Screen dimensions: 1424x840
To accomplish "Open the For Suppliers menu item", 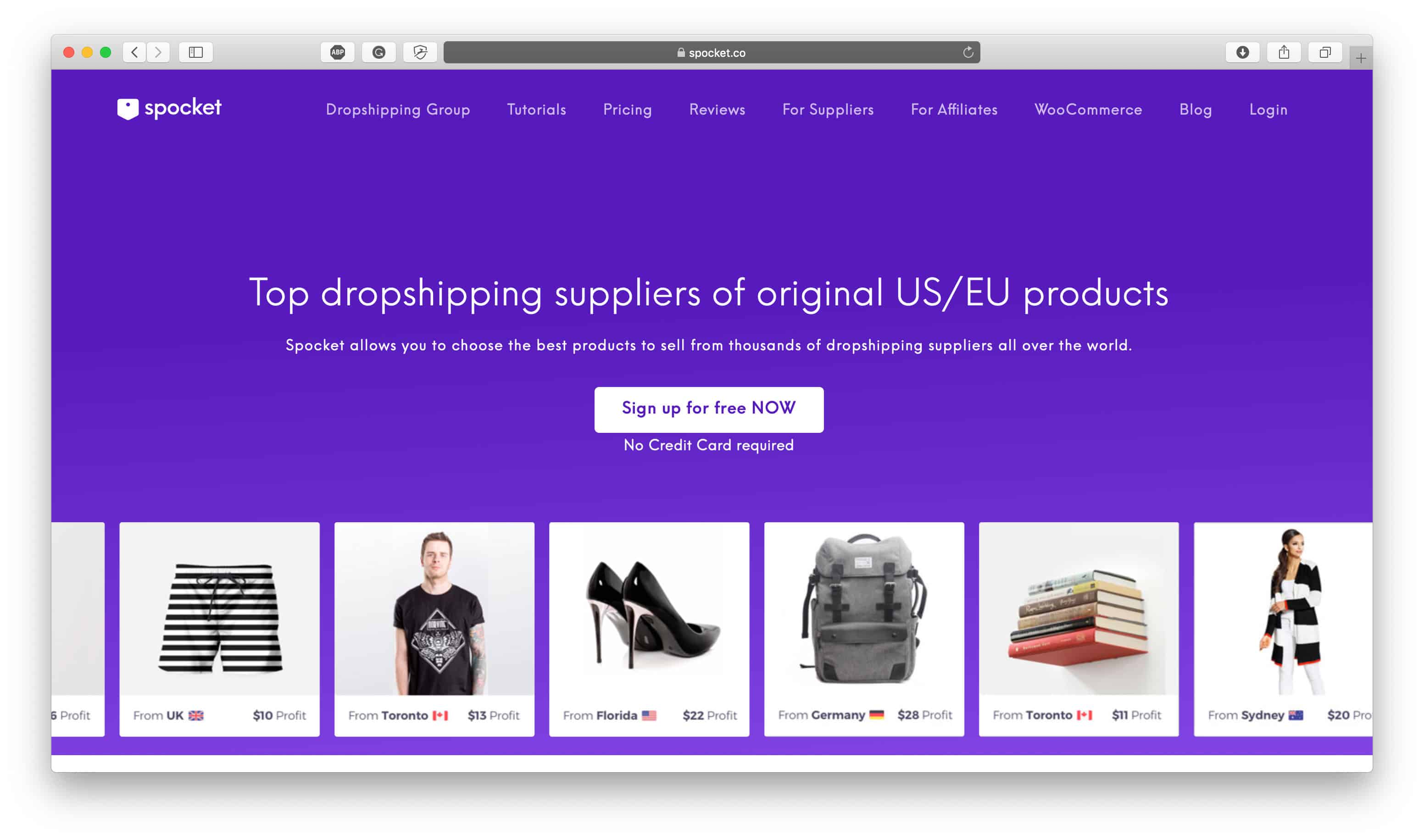I will click(x=827, y=110).
